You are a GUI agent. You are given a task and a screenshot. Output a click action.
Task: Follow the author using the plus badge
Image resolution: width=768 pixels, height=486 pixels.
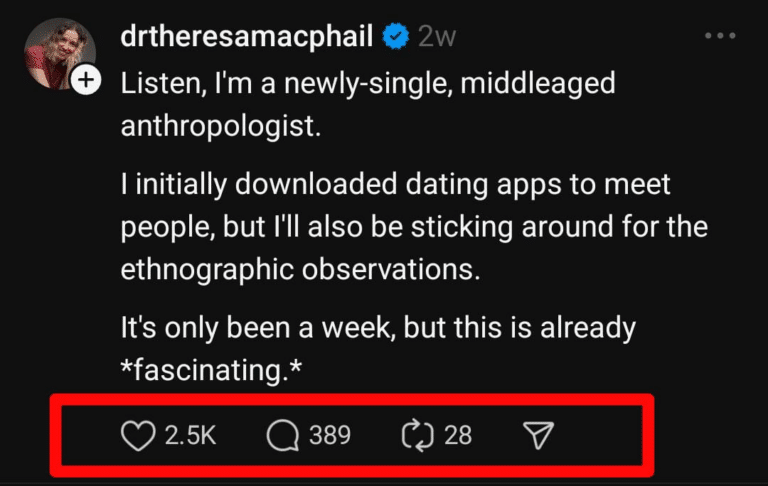(x=87, y=81)
